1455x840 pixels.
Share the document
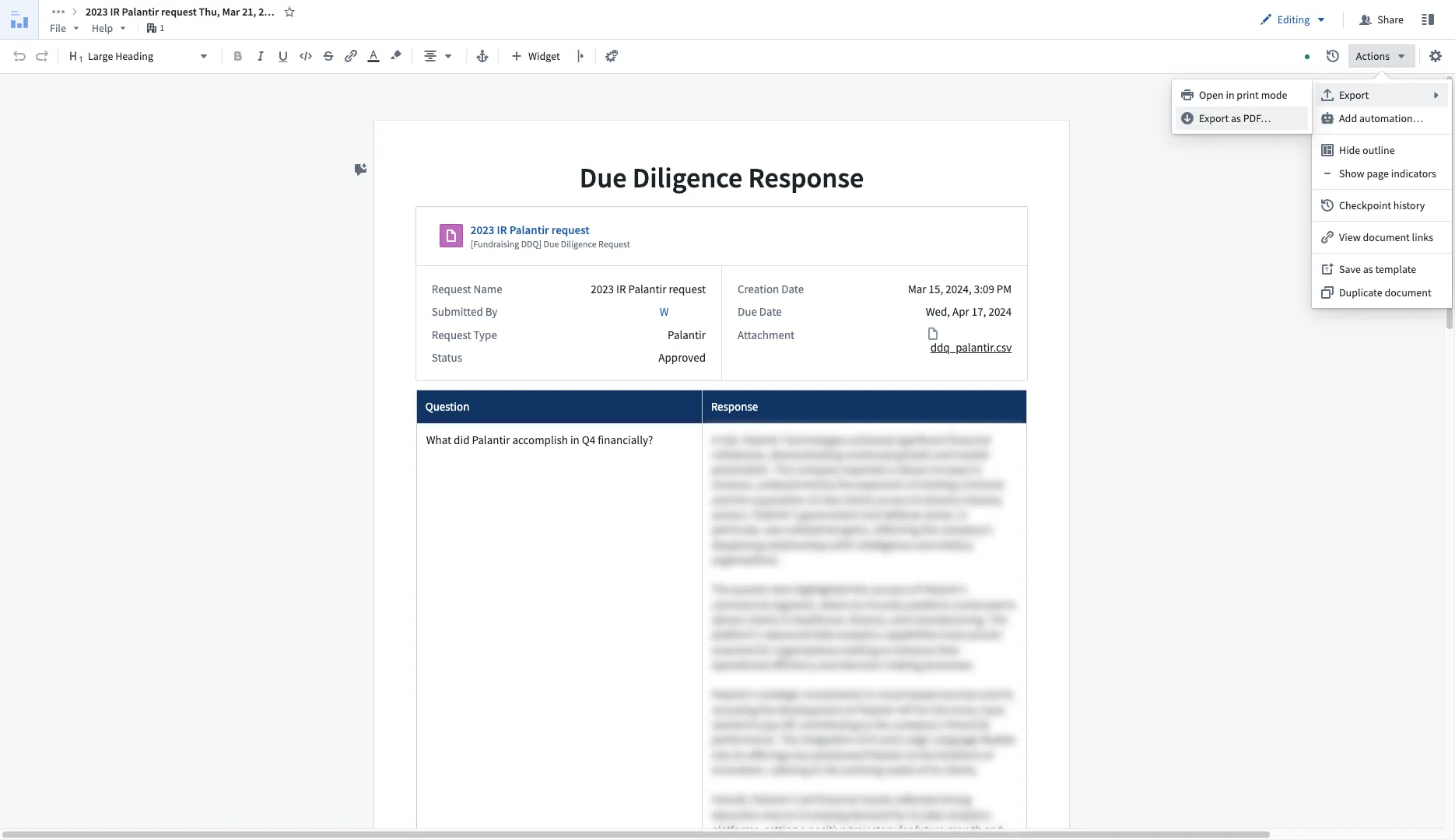[1381, 19]
